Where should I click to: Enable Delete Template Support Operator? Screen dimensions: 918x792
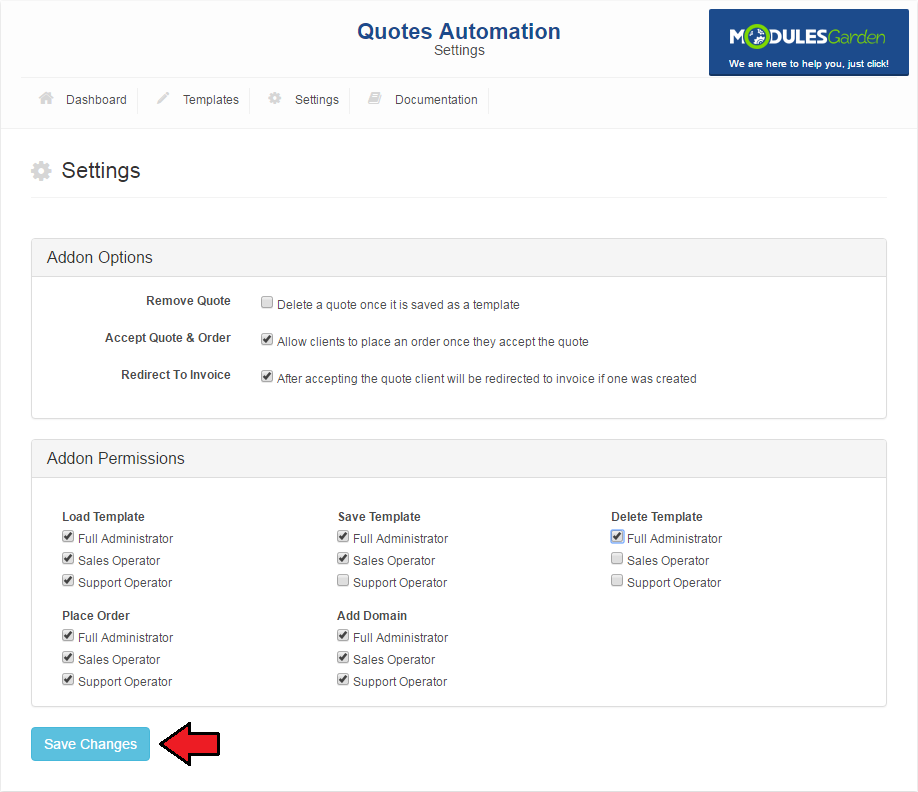click(x=617, y=581)
